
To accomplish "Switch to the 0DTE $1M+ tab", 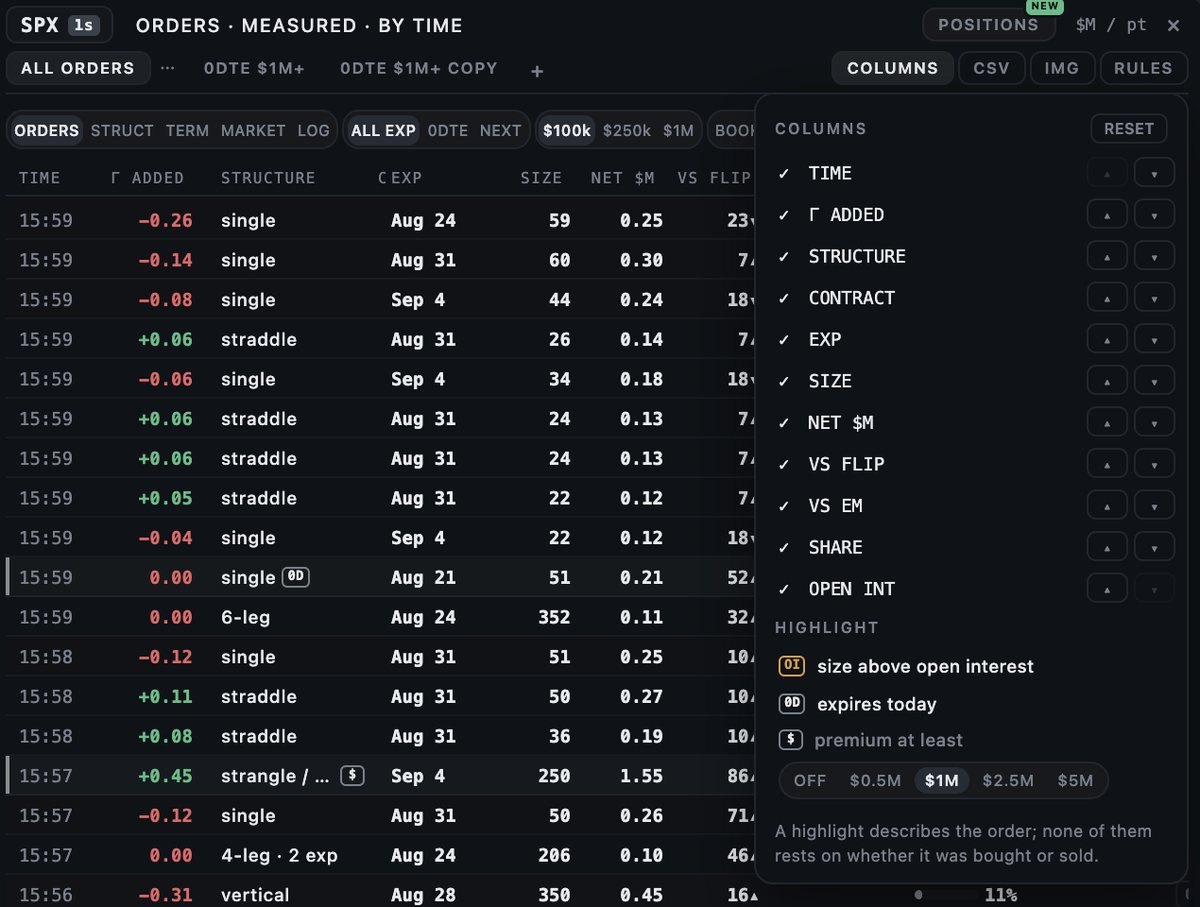I will point(254,68).
